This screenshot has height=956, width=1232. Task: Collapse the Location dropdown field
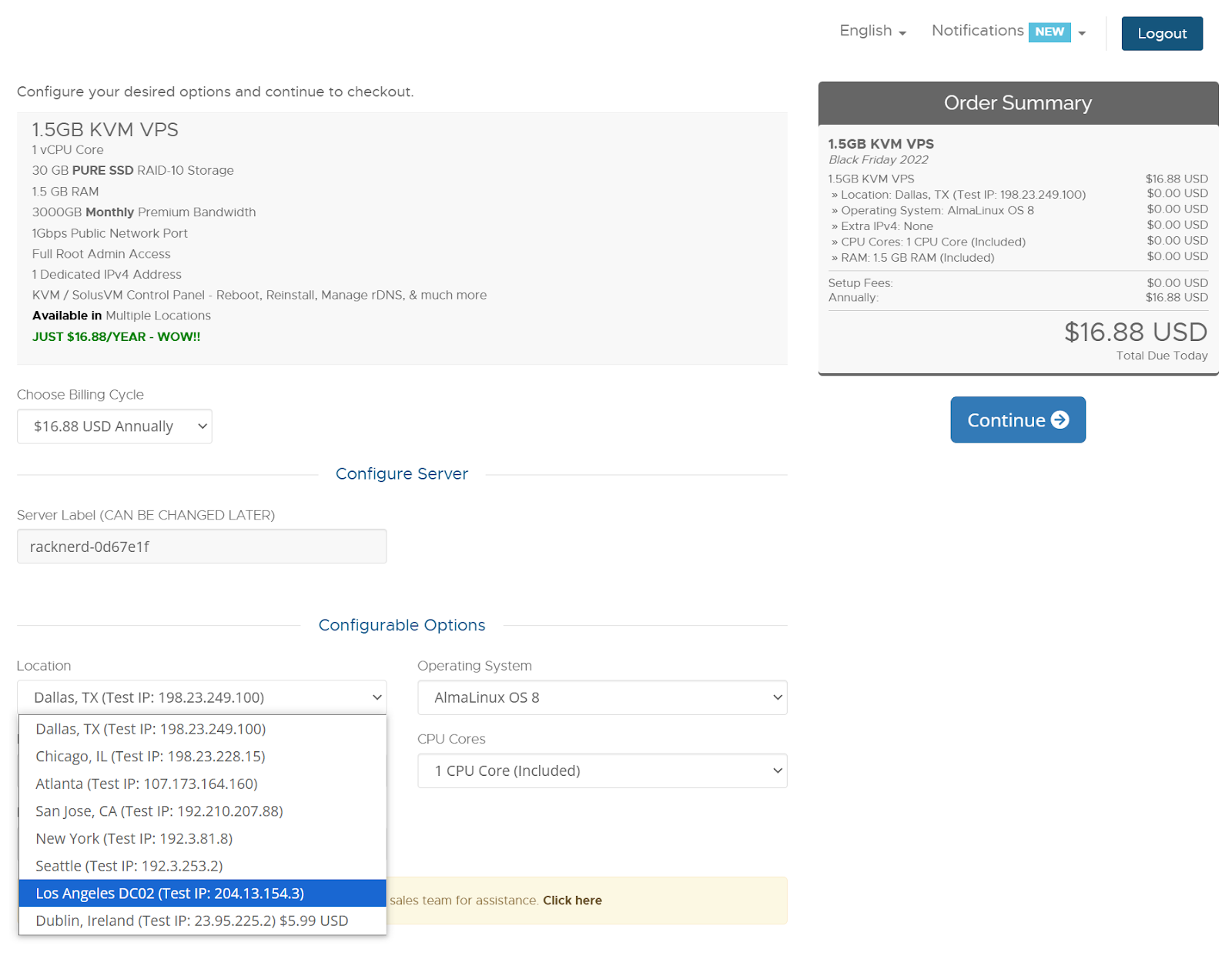(202, 697)
